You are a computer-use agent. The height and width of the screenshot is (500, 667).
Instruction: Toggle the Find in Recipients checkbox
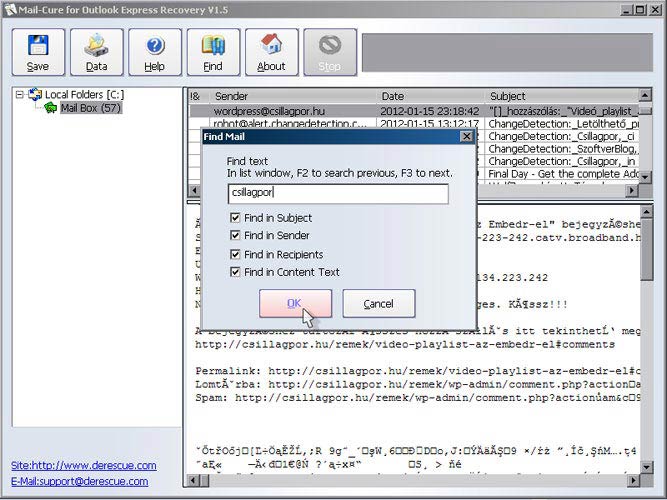[x=235, y=254]
